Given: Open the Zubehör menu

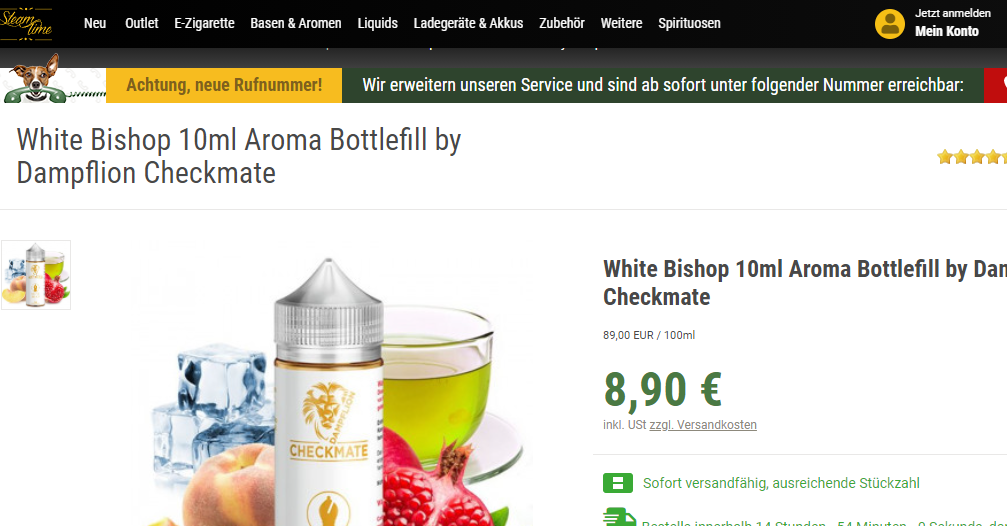Looking at the screenshot, I should click(562, 23).
